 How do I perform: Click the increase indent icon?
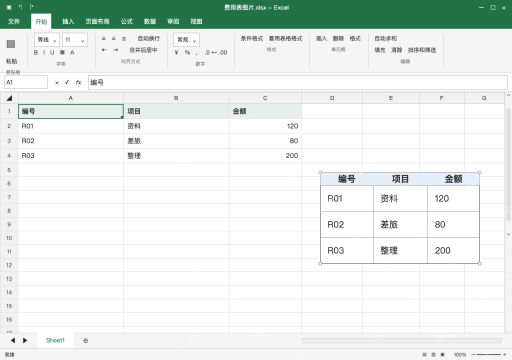click(115, 50)
